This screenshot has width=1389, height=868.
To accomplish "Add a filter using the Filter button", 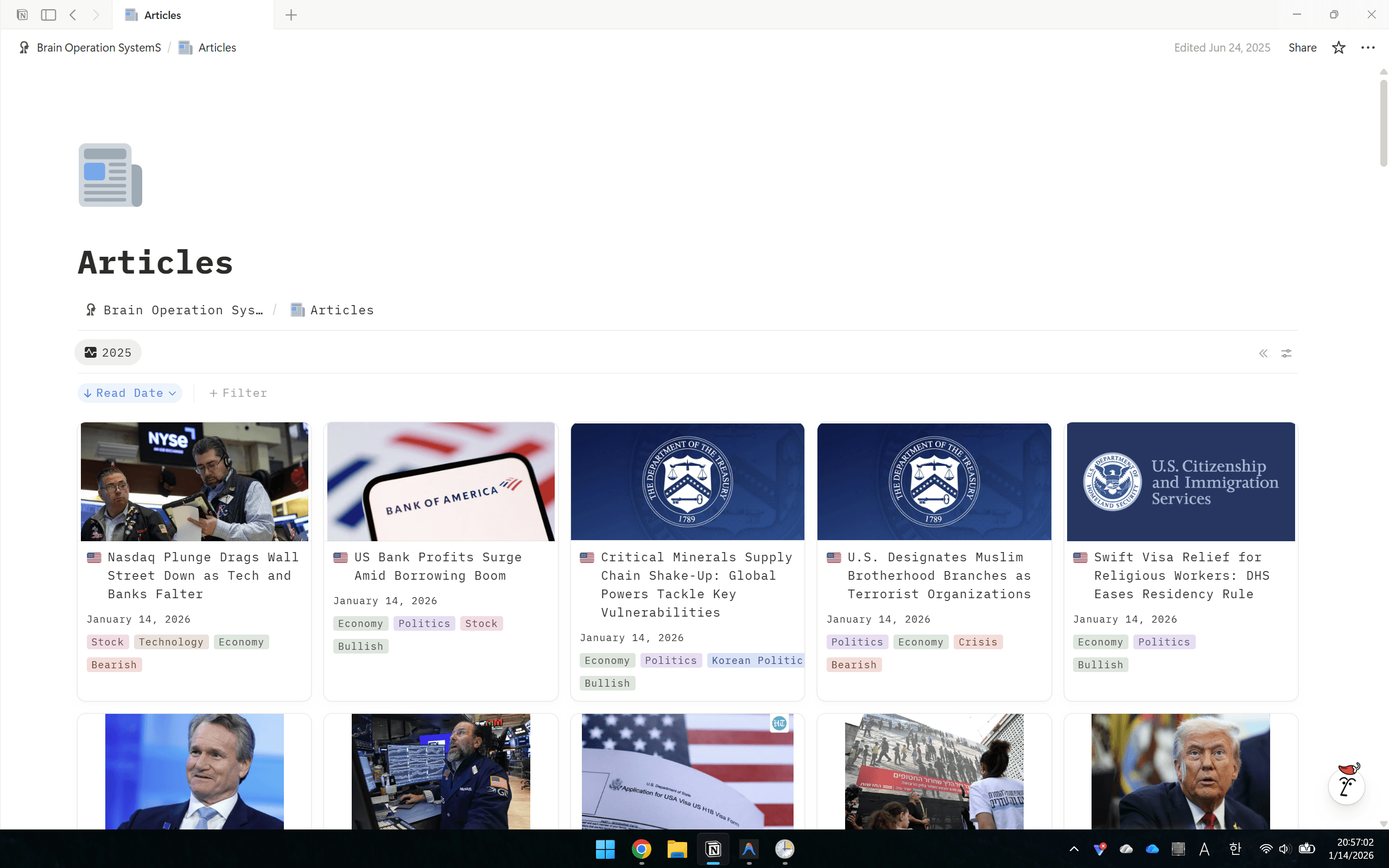I will tap(238, 392).
